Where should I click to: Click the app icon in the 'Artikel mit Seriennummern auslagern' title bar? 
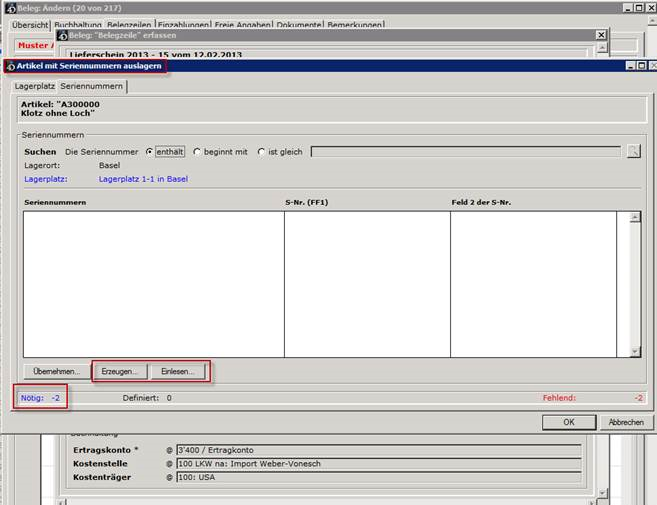coord(9,66)
